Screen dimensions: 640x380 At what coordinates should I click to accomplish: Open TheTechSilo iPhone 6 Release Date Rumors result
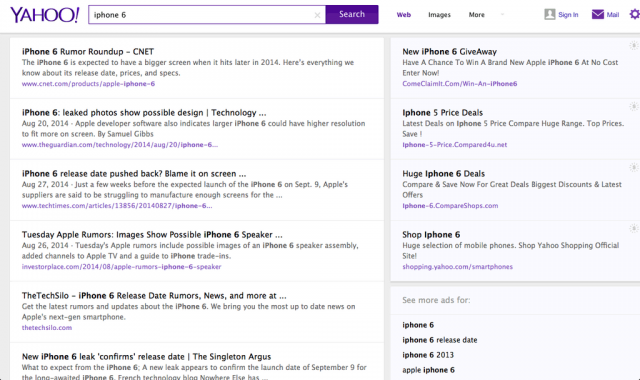[154, 296]
